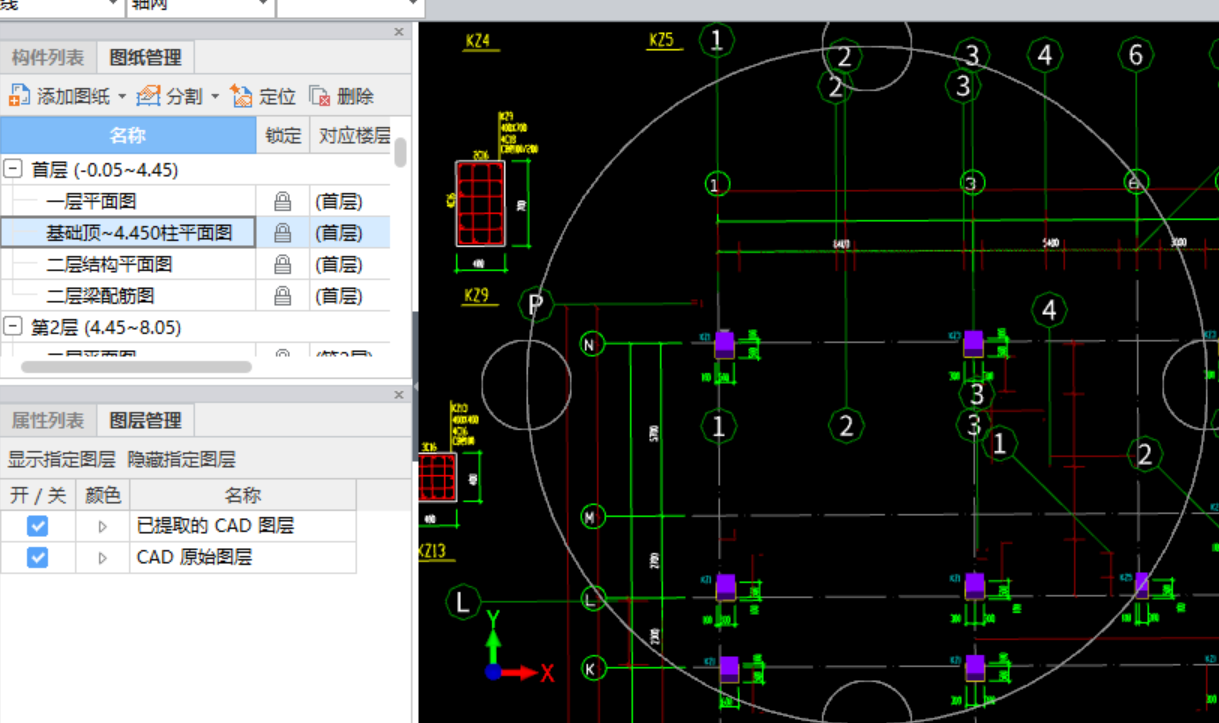Switch to the 图纸管理 tab
Screen dimensions: 1219x723
[x=145, y=57]
